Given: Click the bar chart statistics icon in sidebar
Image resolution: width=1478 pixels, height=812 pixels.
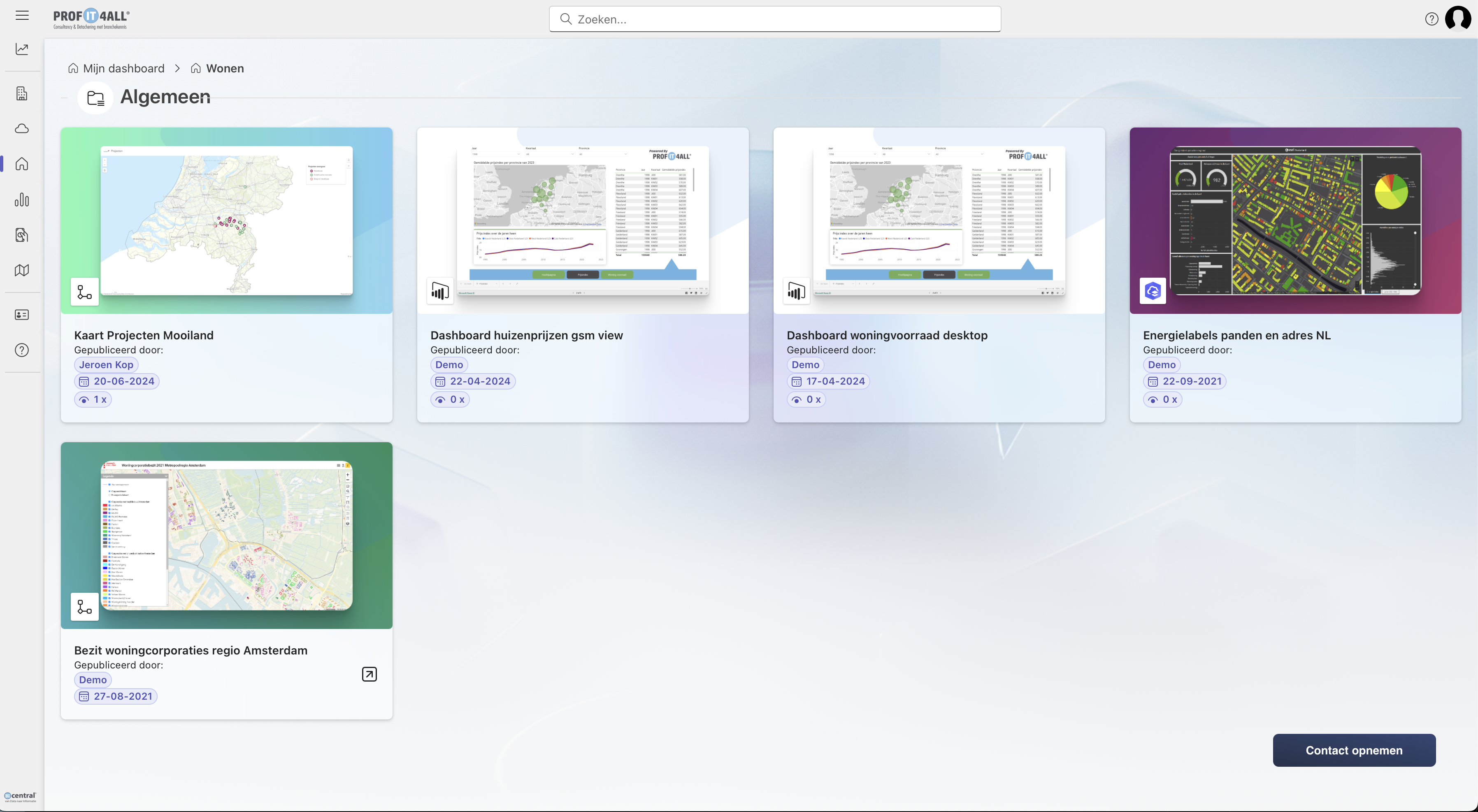Looking at the screenshot, I should (22, 200).
